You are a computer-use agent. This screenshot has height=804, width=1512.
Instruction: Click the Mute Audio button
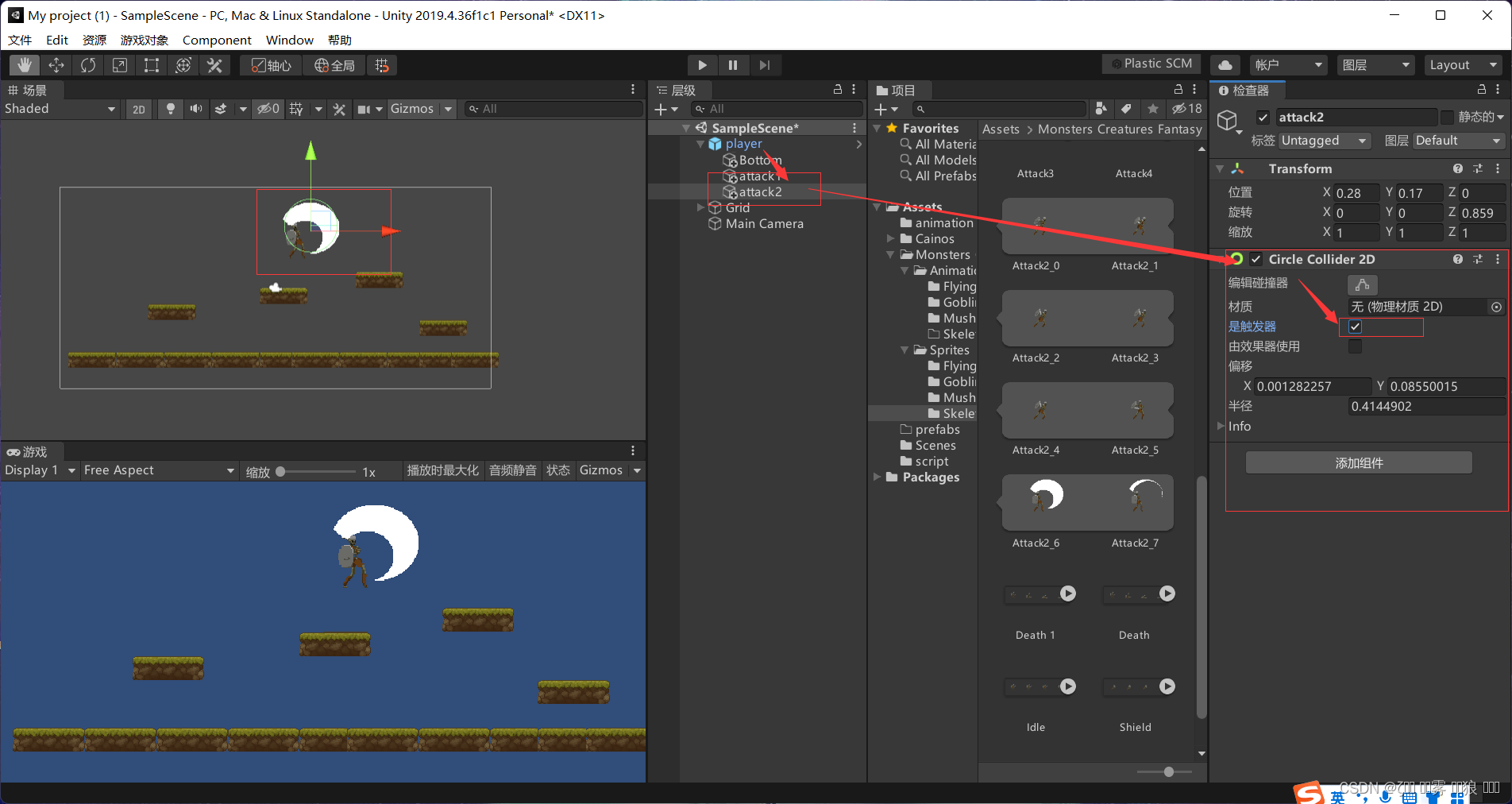point(513,470)
